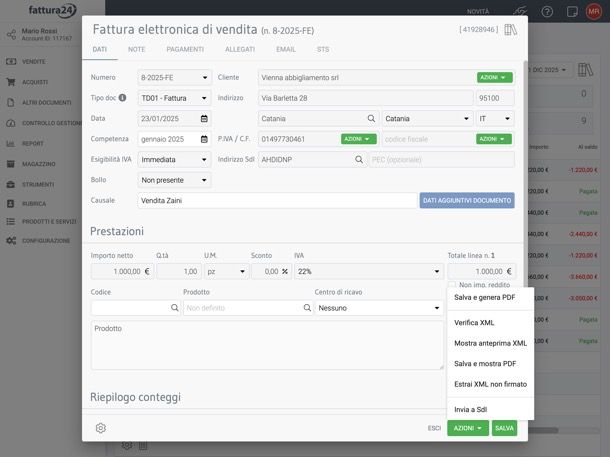This screenshot has height=457, width=610.
Task: Click the search icon in Indirizzo SdI field
Action: [360, 159]
